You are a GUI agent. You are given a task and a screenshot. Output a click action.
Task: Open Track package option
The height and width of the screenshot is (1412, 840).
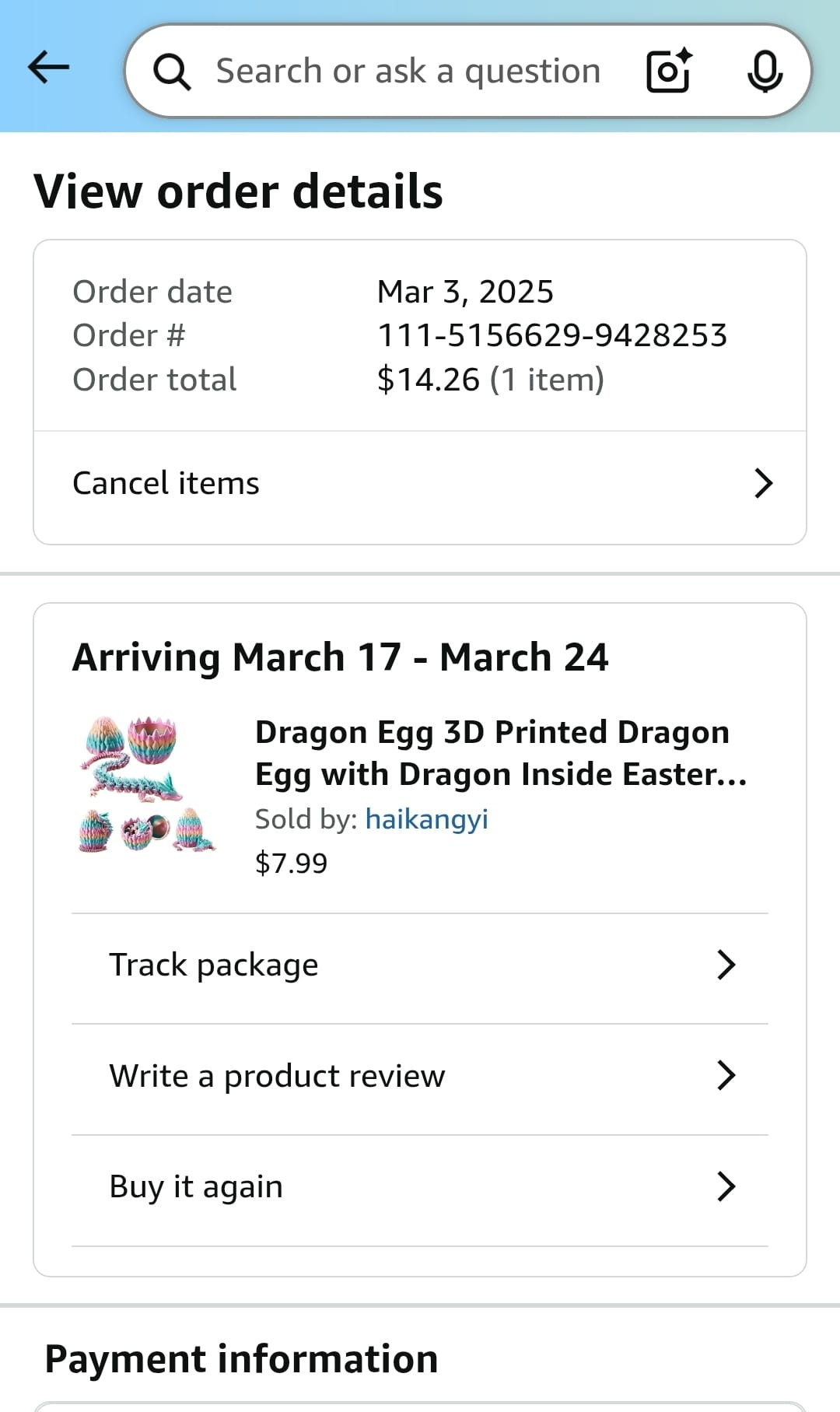(214, 965)
